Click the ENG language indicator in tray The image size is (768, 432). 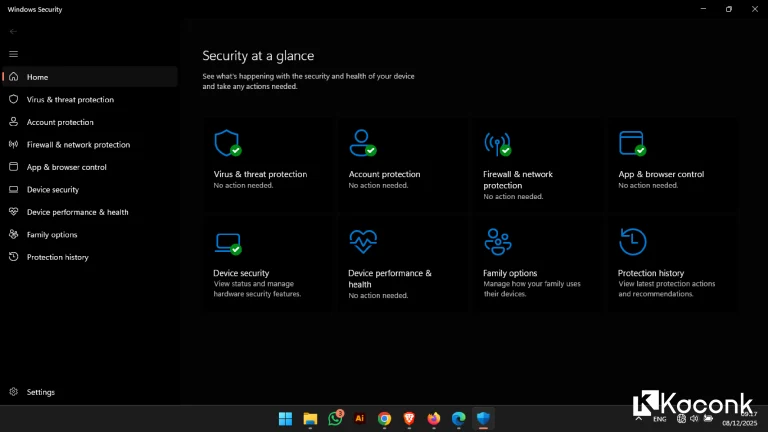pyautogui.click(x=660, y=419)
